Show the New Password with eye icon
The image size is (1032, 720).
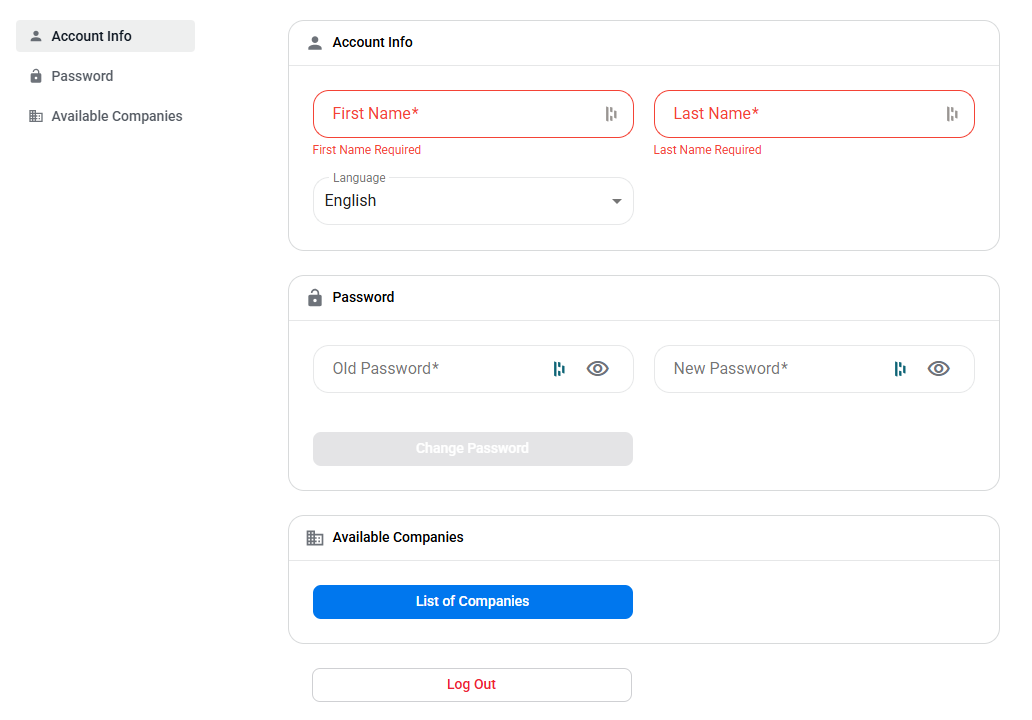click(x=939, y=369)
